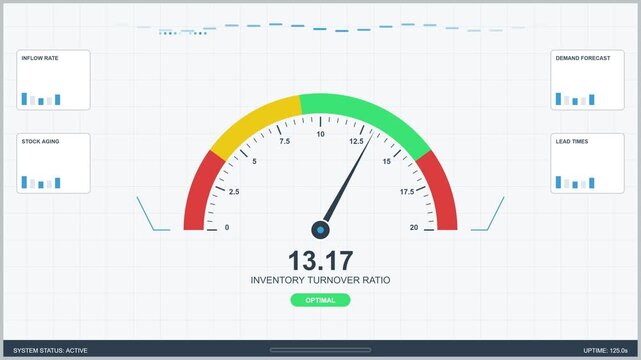Click the System Status: Active text
641x360 pixels.
click(50, 351)
